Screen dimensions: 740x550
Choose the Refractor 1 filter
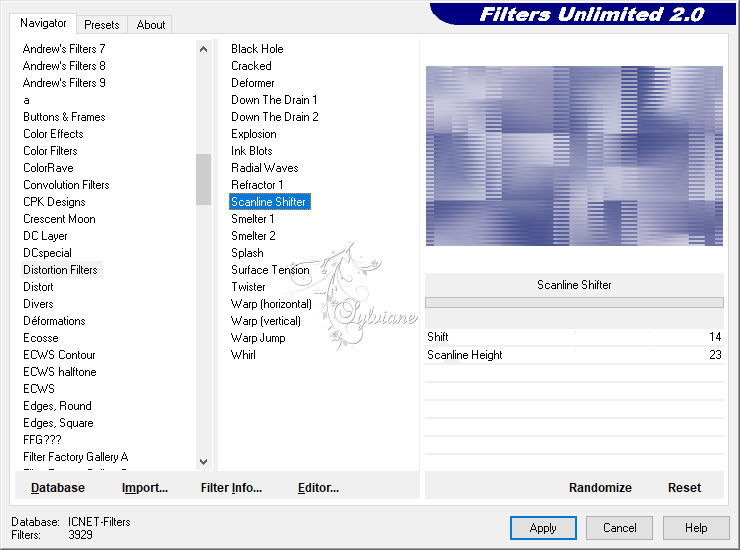tap(257, 185)
